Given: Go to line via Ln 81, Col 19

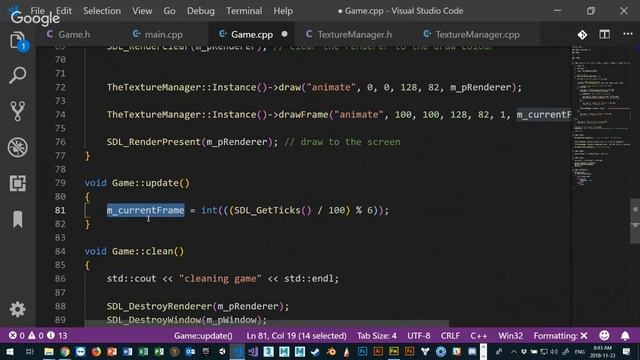Looking at the screenshot, I should 296,336.
